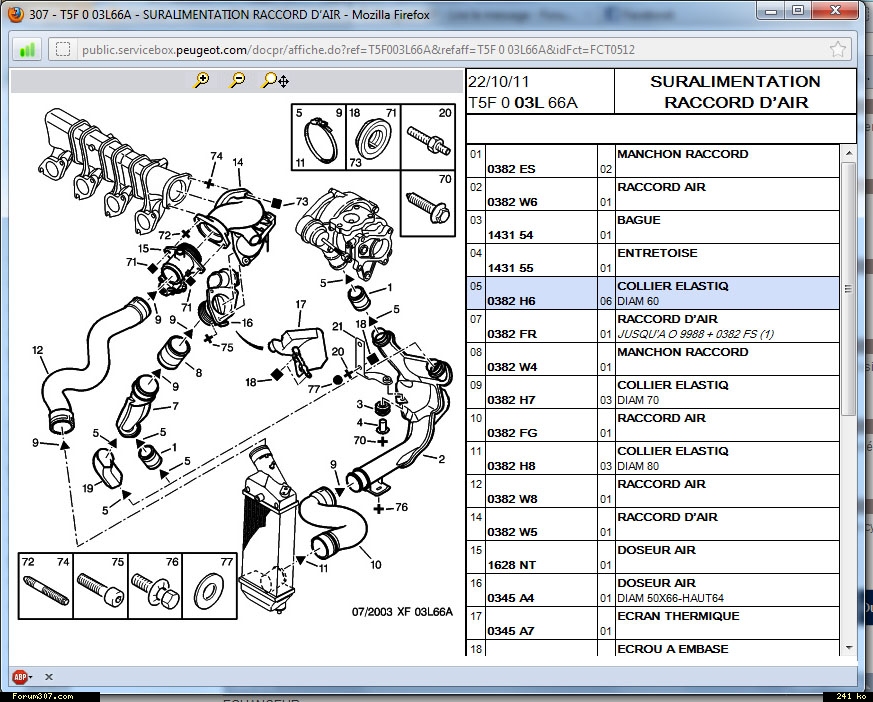Open the stud inset labeled 72, 74
This screenshot has height=702, width=873.
[x=46, y=586]
